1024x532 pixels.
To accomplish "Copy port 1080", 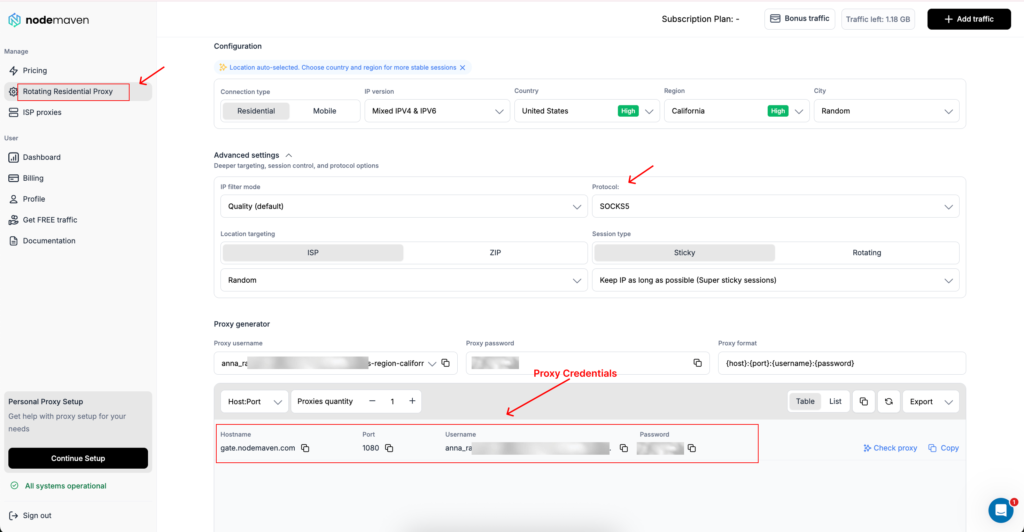I will (389, 448).
